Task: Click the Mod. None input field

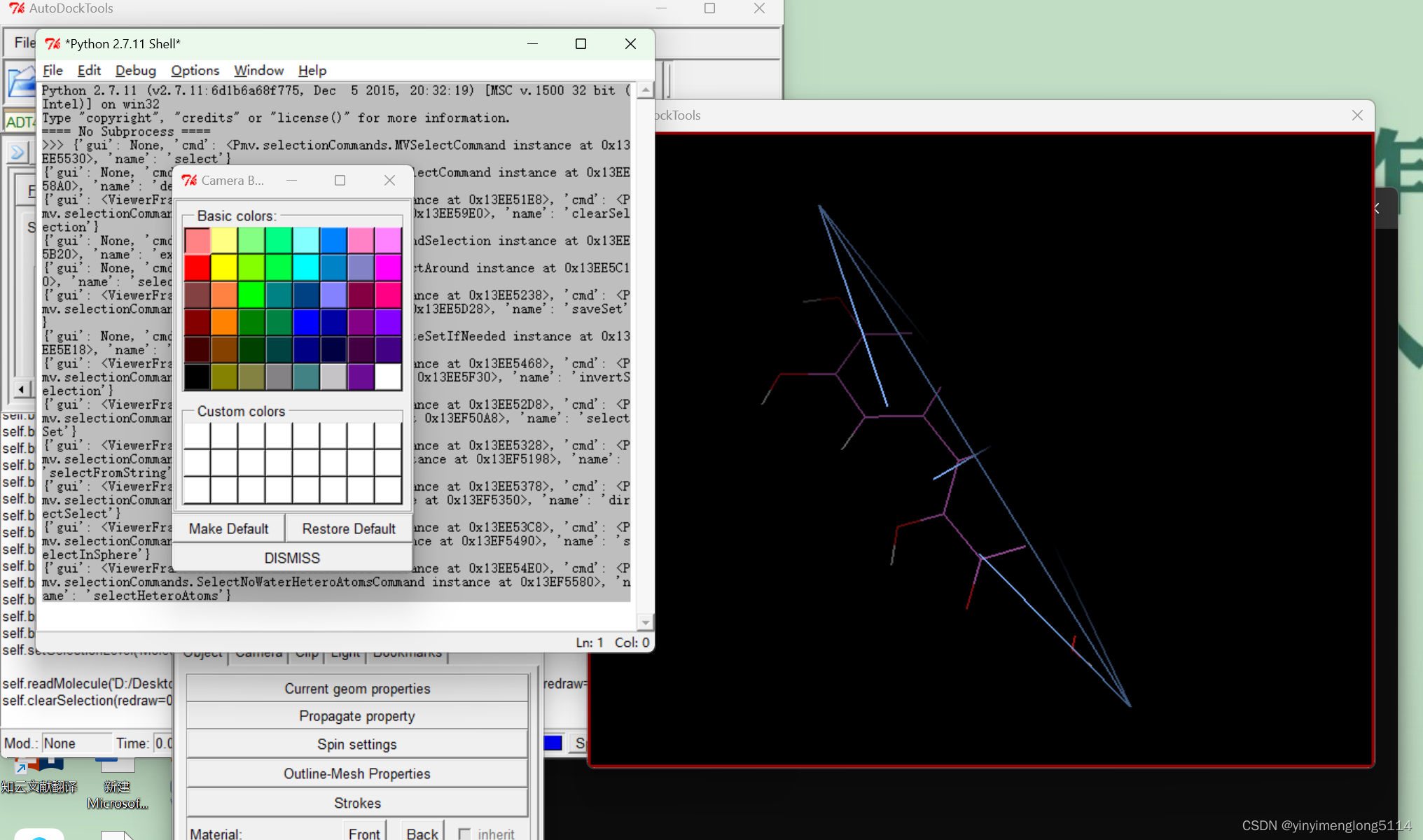Action: tap(76, 743)
